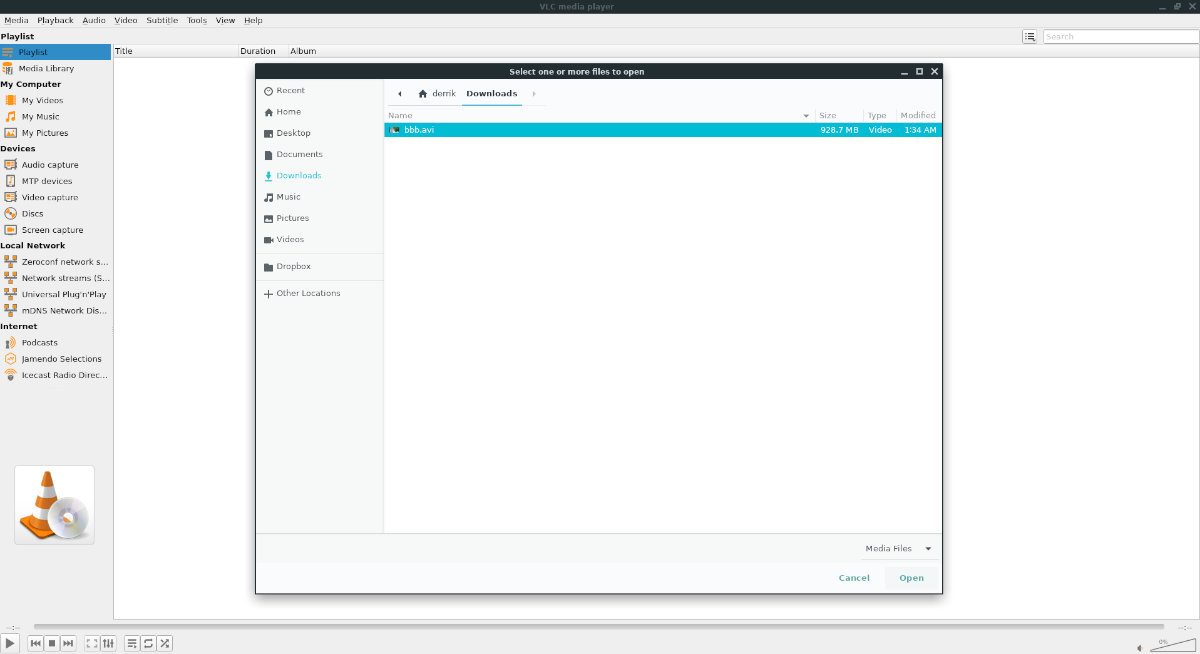Image resolution: width=1200 pixels, height=654 pixels.
Task: Open the Playback menu
Action: 55,20
